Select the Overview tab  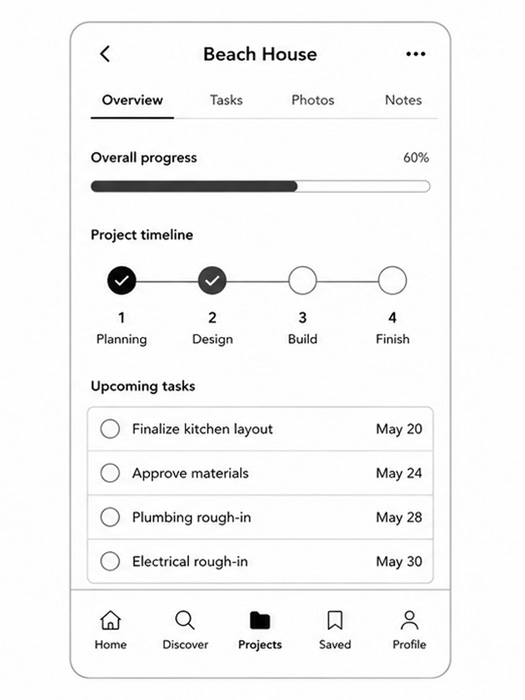[132, 100]
